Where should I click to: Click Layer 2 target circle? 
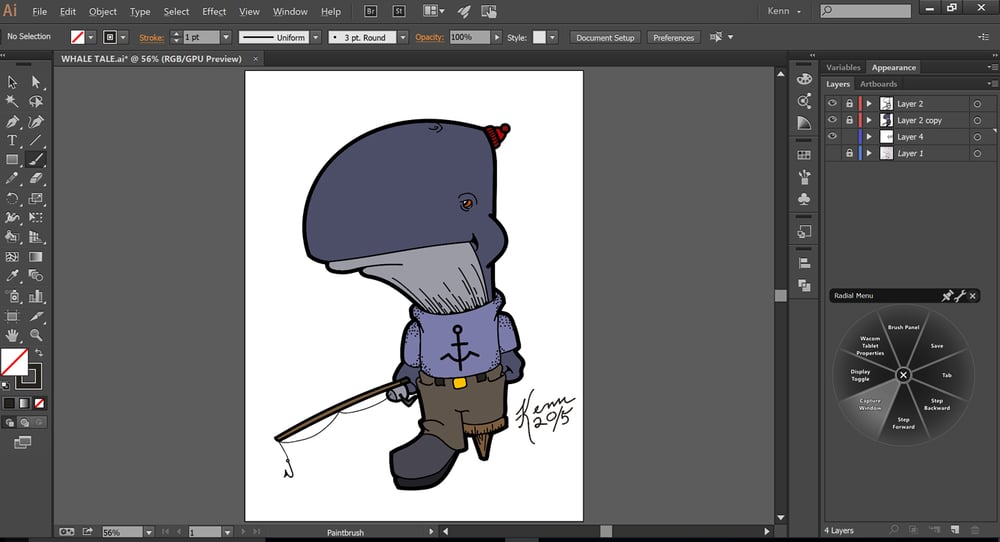(977, 103)
